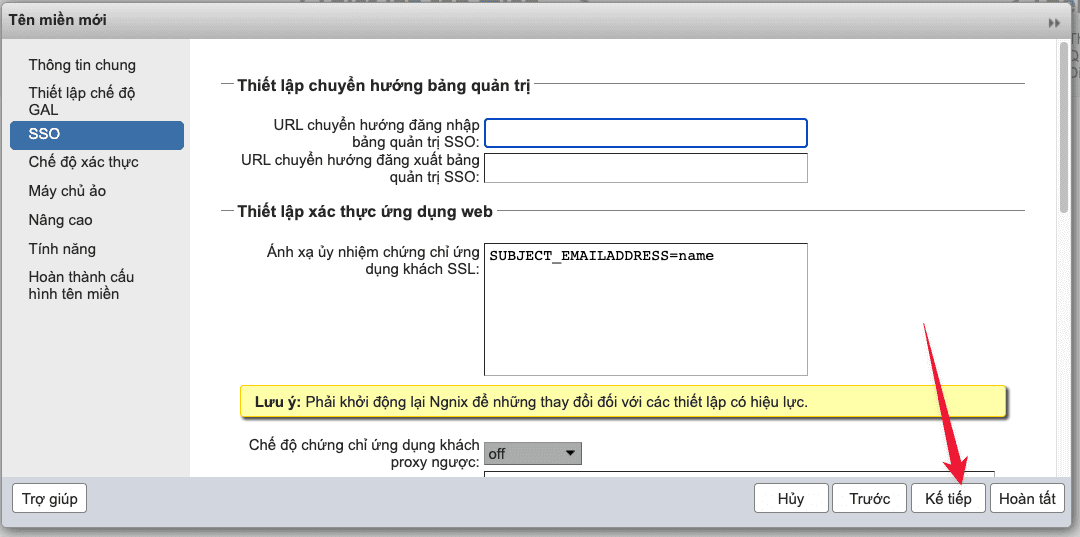Switch to Chế độ xác thực step
This screenshot has width=1080, height=537.
click(x=84, y=162)
